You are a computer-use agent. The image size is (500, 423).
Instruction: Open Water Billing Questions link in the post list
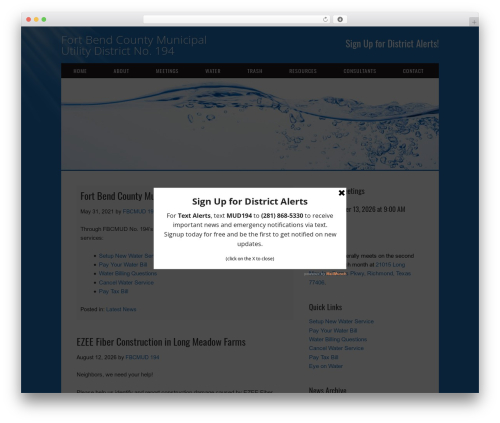point(128,273)
